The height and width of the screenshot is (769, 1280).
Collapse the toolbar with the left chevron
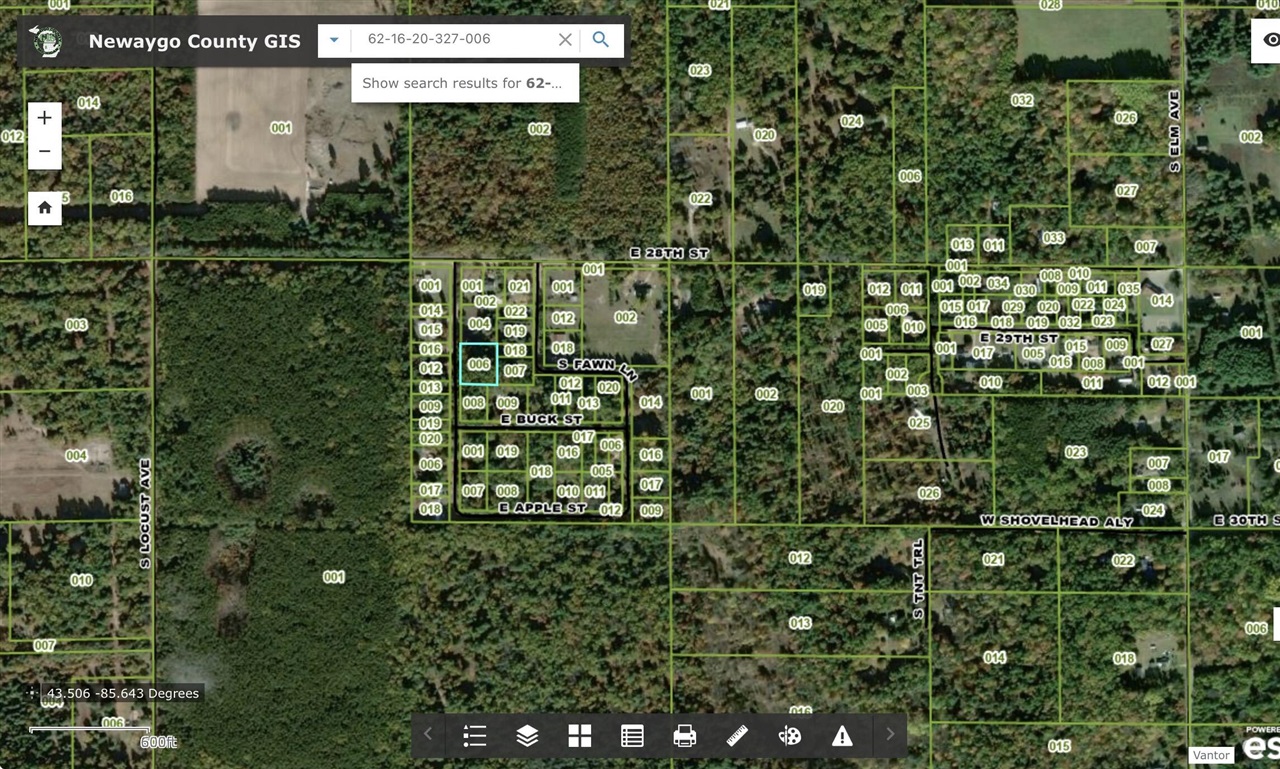coord(427,736)
